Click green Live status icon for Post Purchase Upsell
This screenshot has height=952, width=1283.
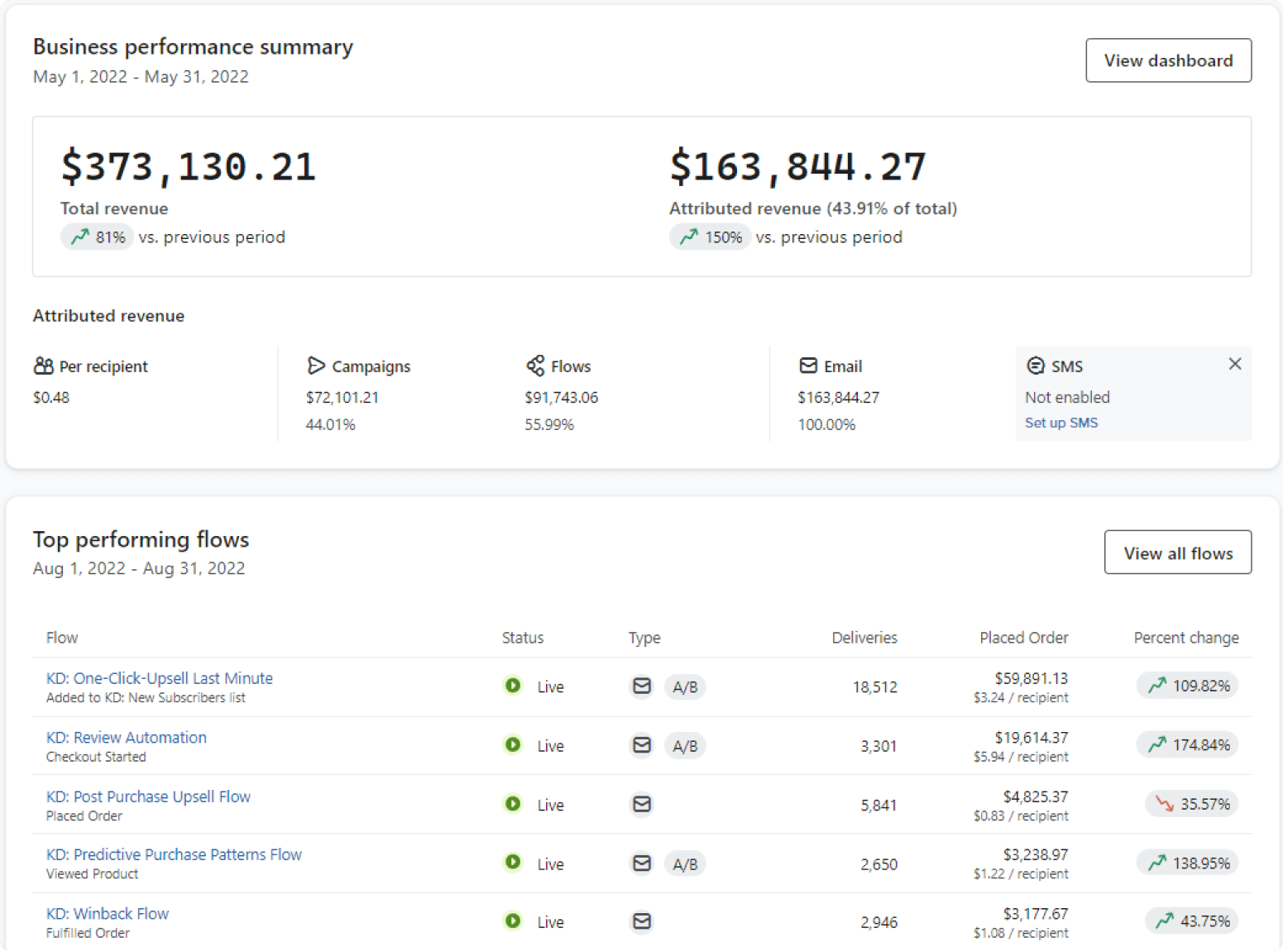point(513,804)
